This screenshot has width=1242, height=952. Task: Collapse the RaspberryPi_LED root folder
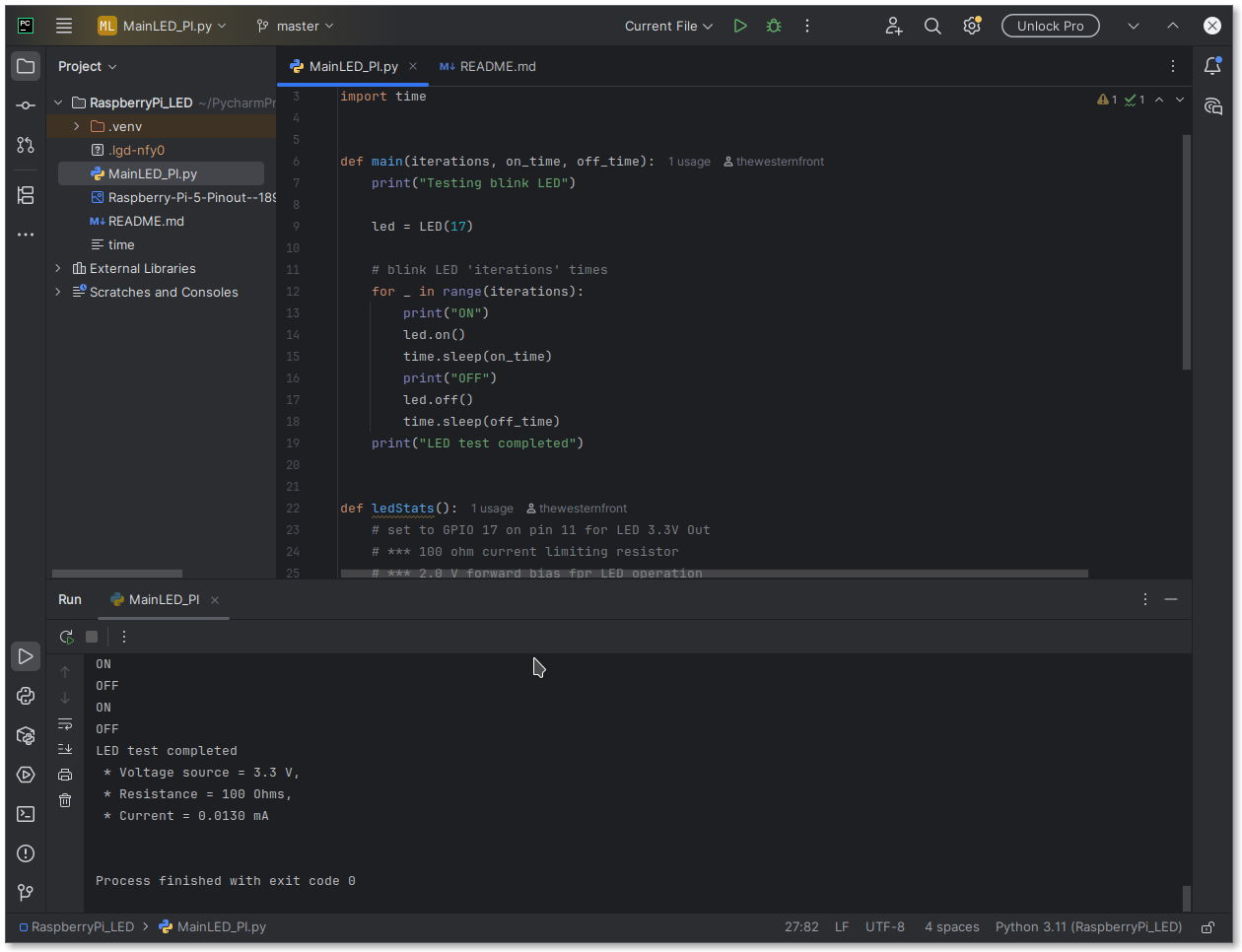[x=58, y=102]
